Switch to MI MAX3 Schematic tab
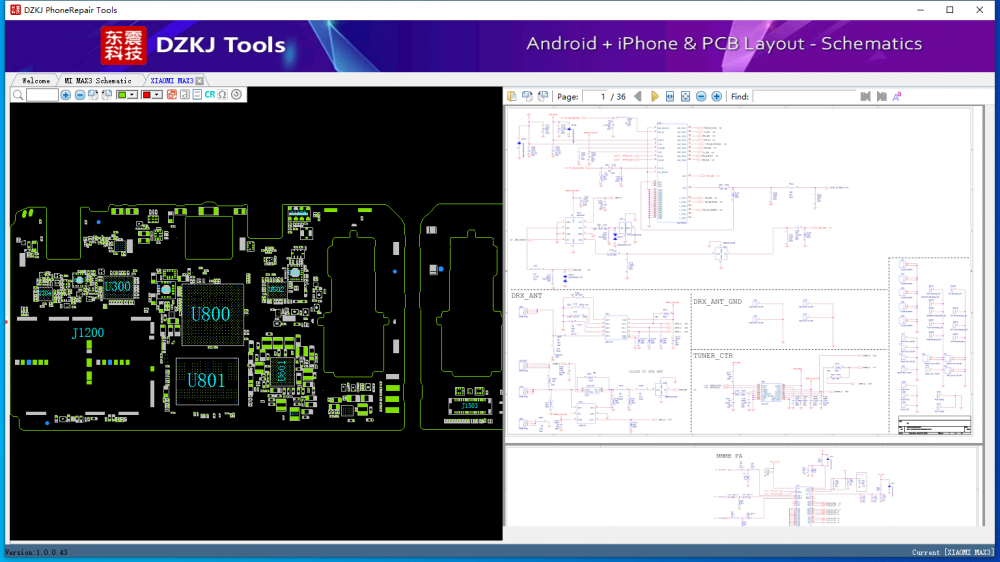Screen dimensions: 1000x562 [98, 80]
